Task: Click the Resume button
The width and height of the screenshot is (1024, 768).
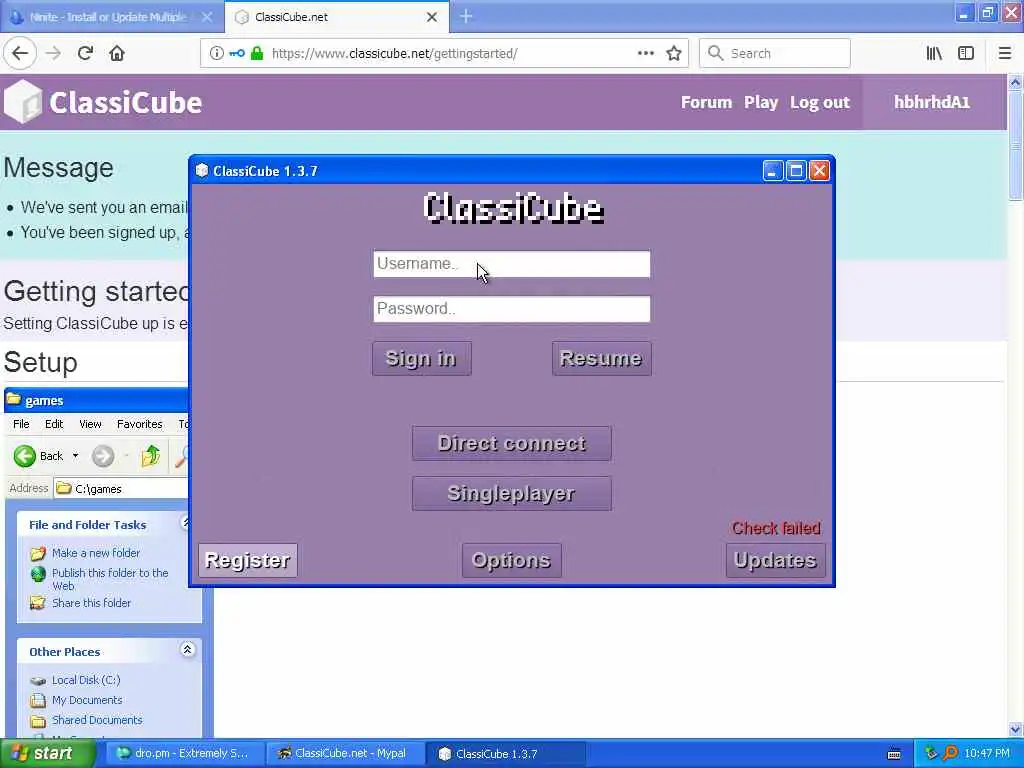Action: pyautogui.click(x=601, y=358)
